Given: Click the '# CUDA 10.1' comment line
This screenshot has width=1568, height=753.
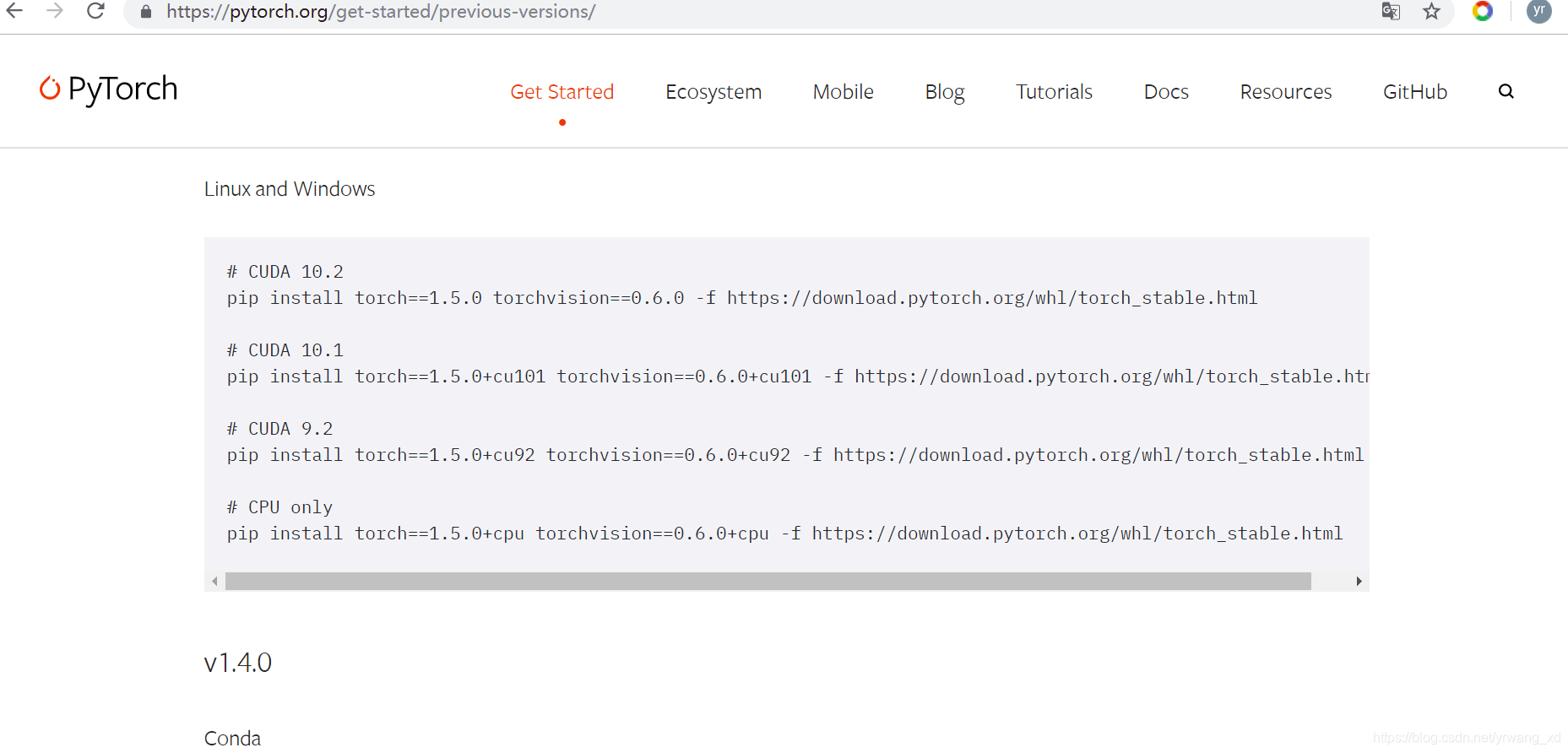Looking at the screenshot, I should coord(285,350).
